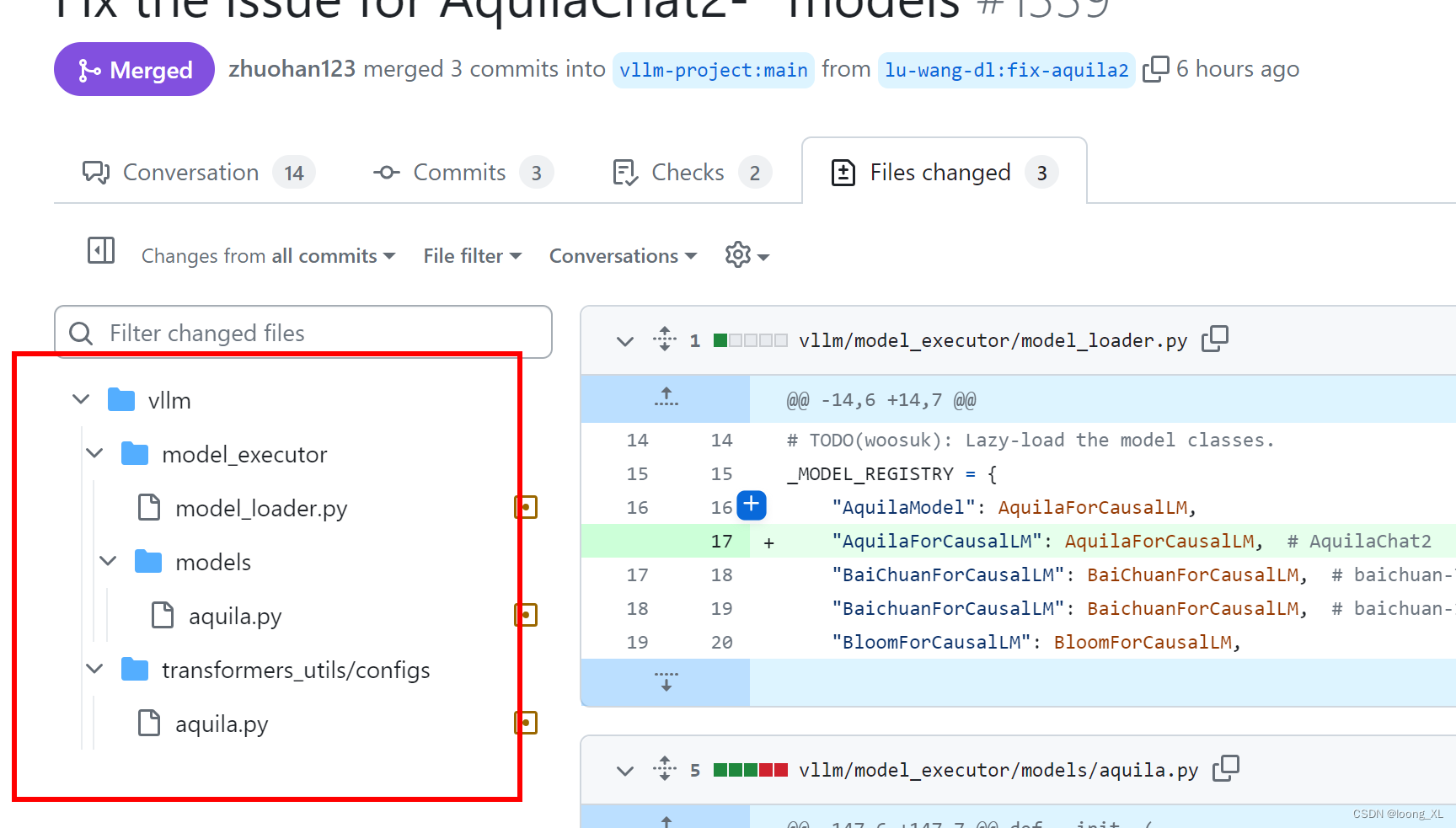Click TODO(woosuk) comment line
This screenshot has width=1456, height=828.
tap(1030, 440)
